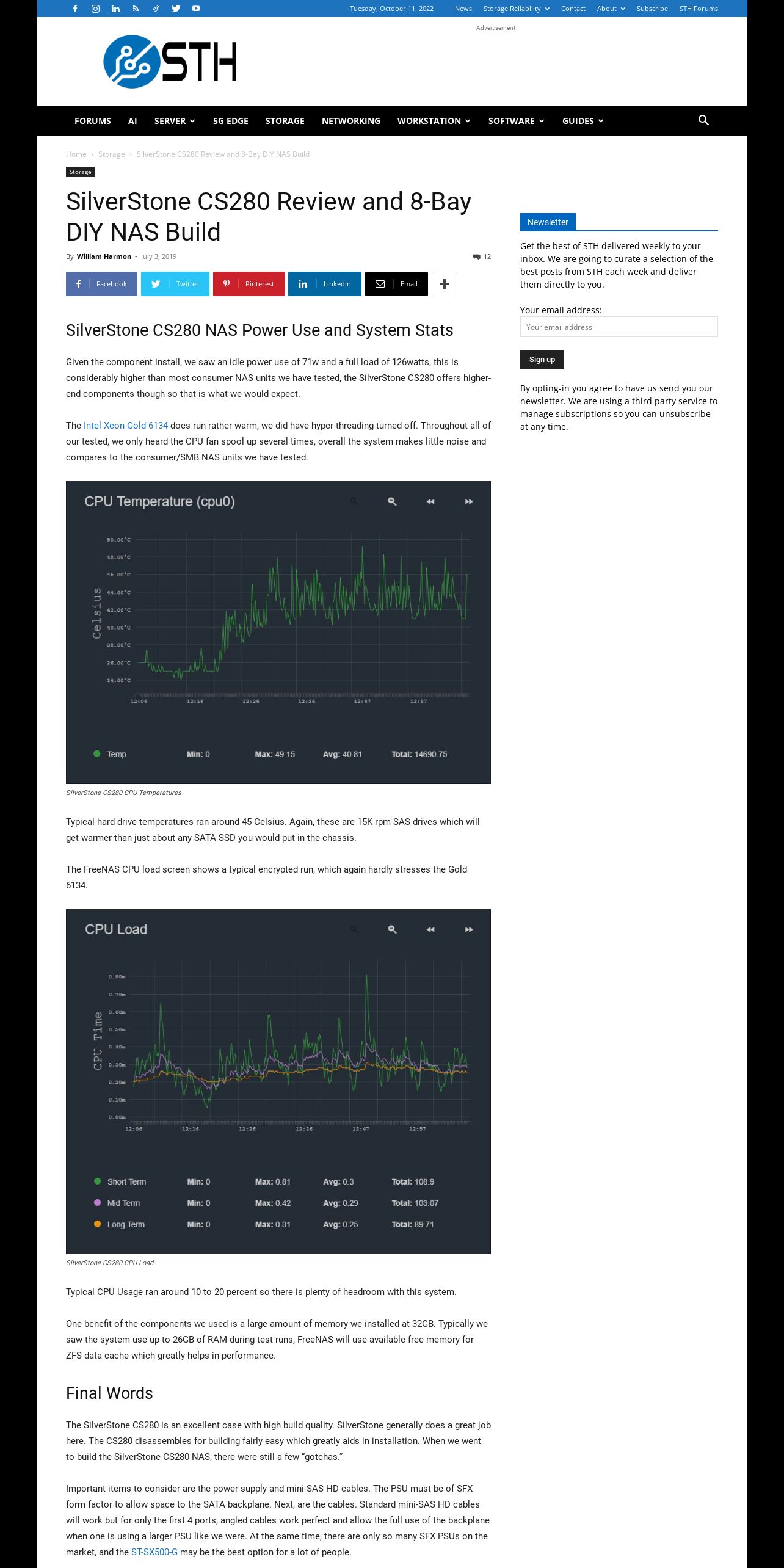This screenshot has height=1568, width=784.
Task: Select the Newsletter tab heading
Action: click(548, 222)
